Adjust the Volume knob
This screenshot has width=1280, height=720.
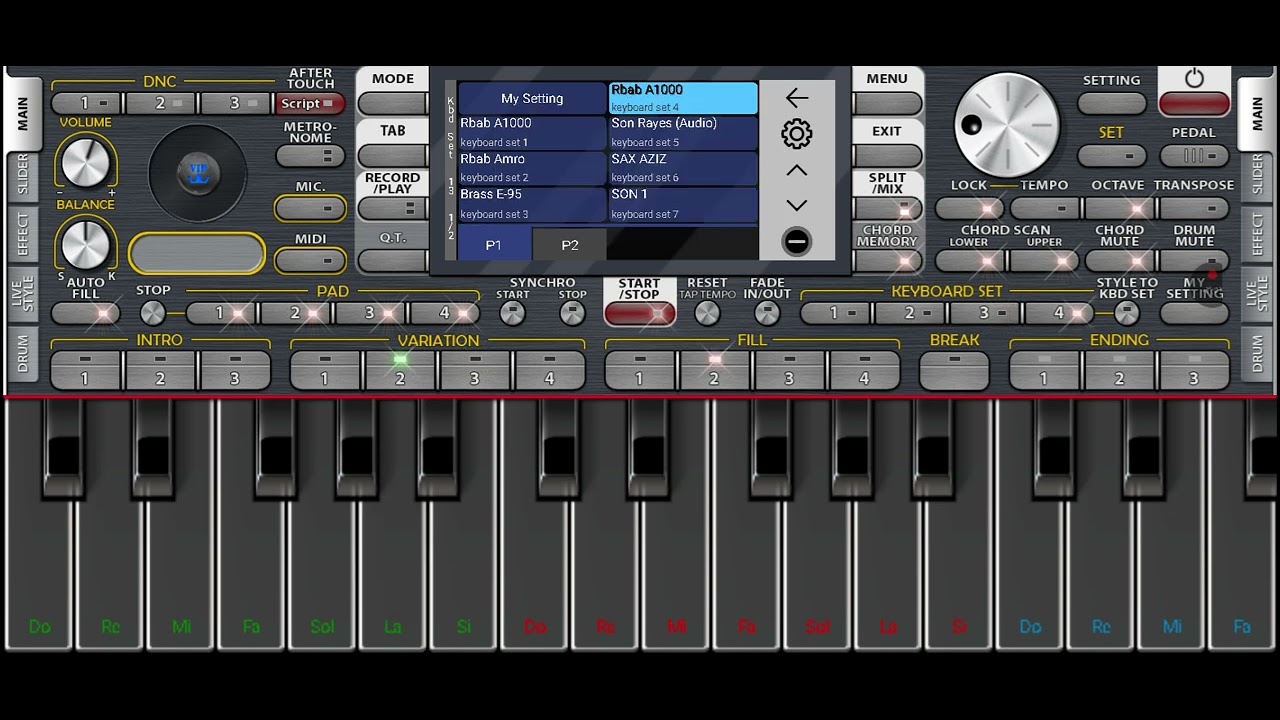pos(86,163)
